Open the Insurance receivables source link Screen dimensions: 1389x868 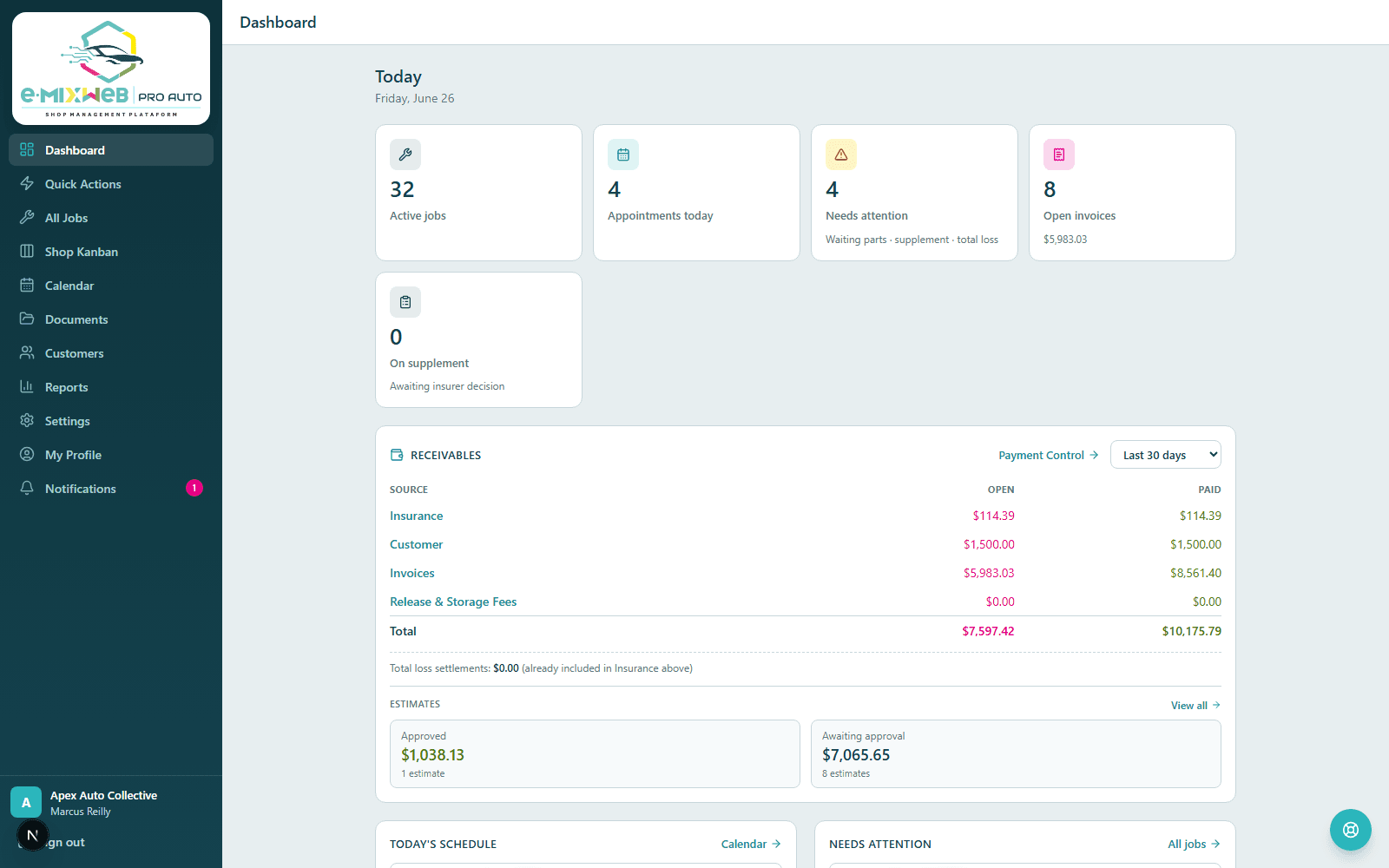[x=416, y=516]
